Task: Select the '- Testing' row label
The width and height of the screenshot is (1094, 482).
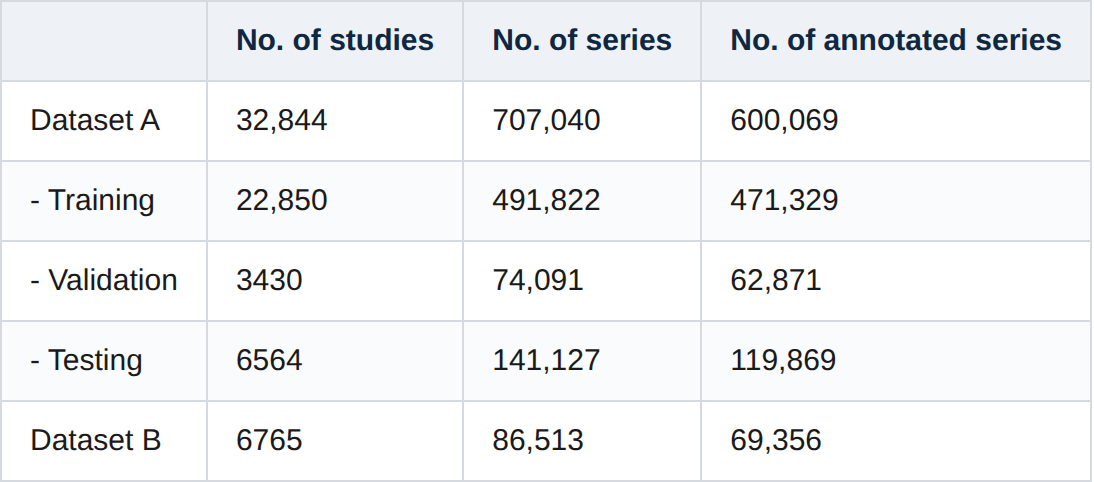Action: (x=87, y=361)
